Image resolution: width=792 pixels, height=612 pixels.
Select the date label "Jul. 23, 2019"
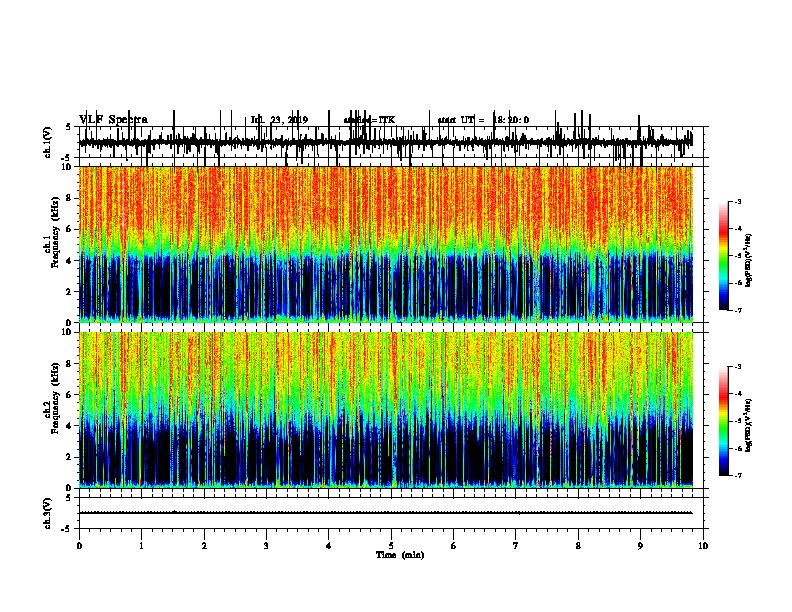(x=279, y=120)
